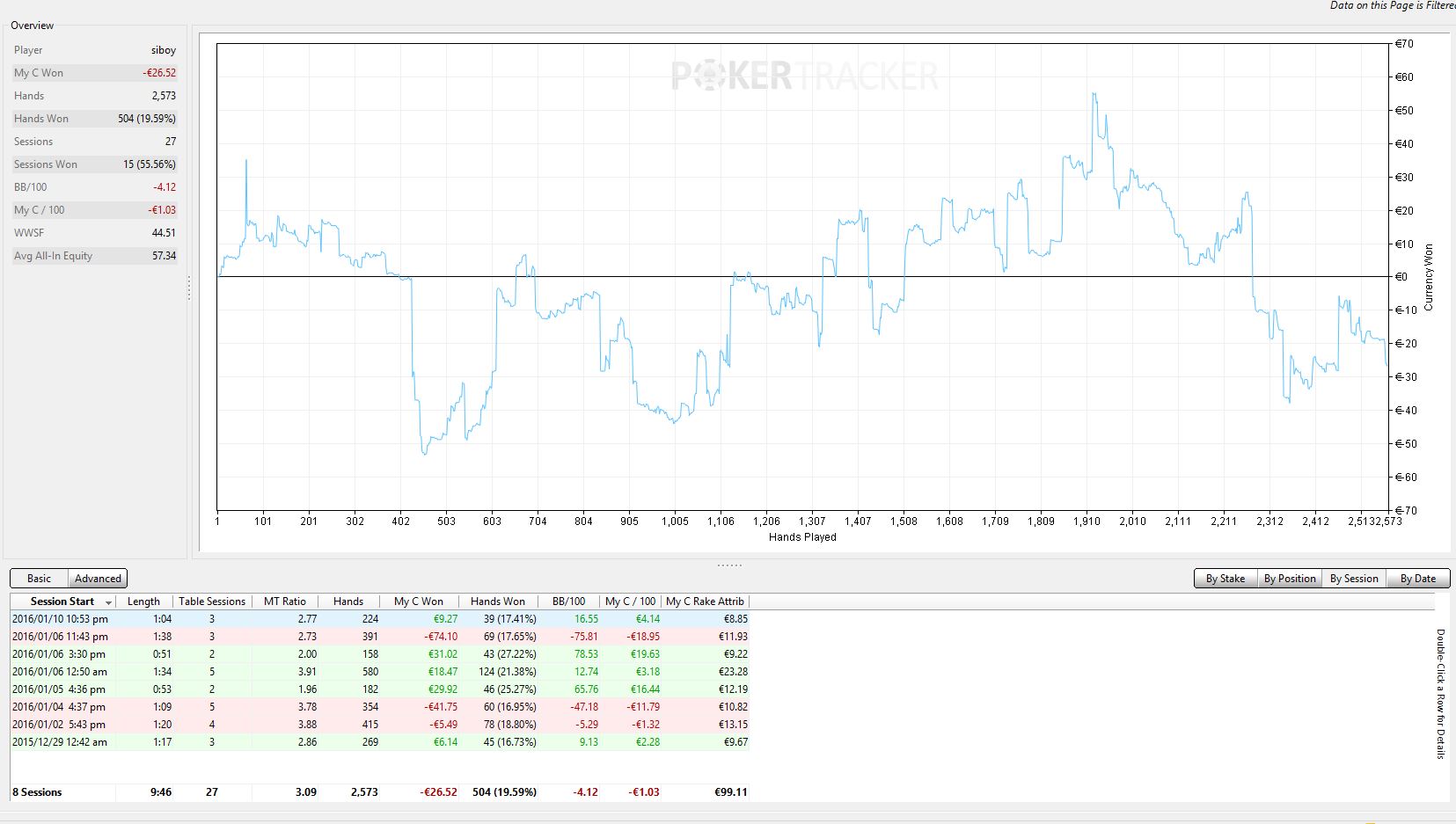Click the Hands Won overview stat
Image resolution: width=1456 pixels, height=824 pixels.
tap(95, 119)
